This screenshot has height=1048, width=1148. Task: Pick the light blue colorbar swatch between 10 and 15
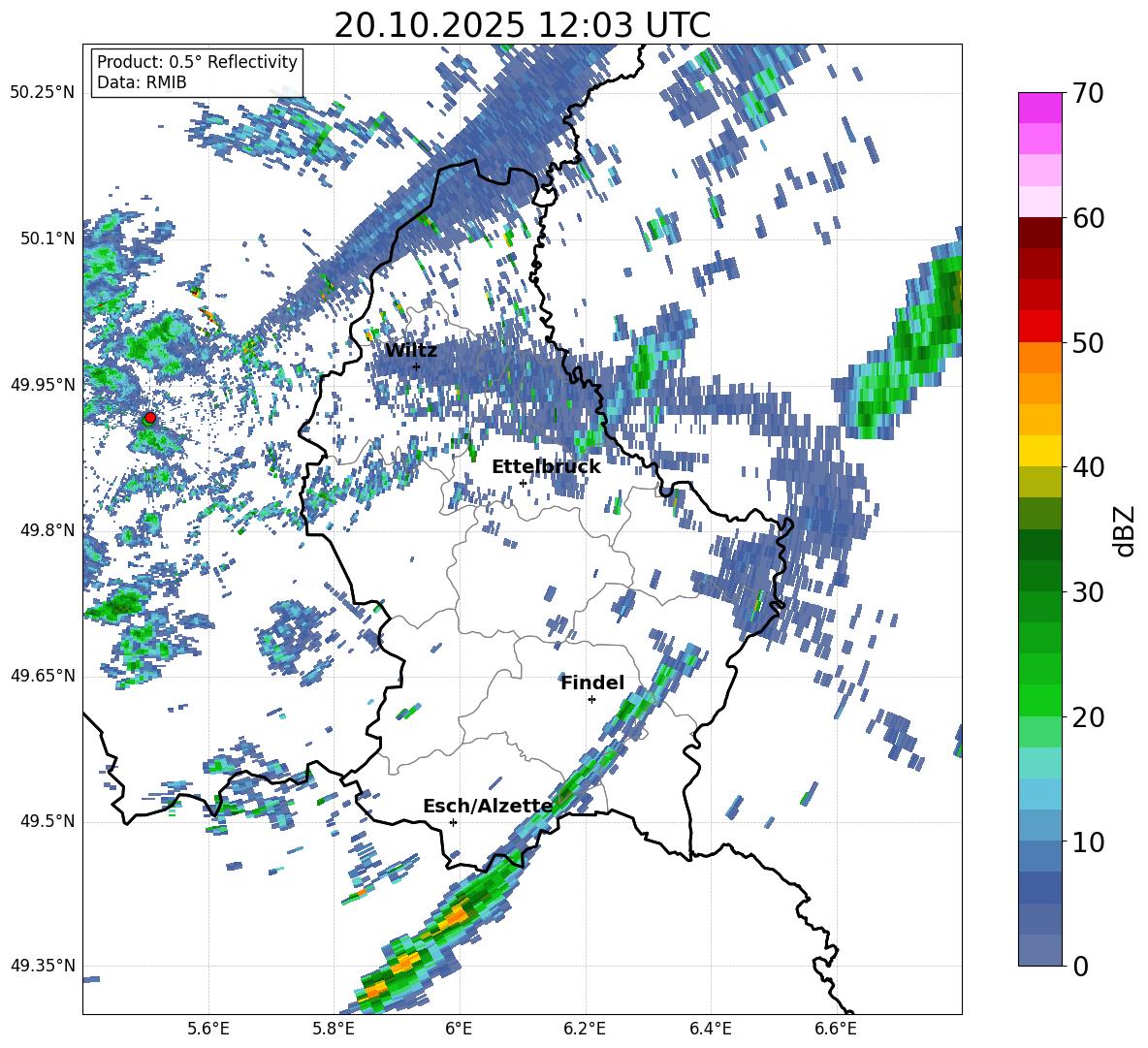click(x=1039, y=794)
